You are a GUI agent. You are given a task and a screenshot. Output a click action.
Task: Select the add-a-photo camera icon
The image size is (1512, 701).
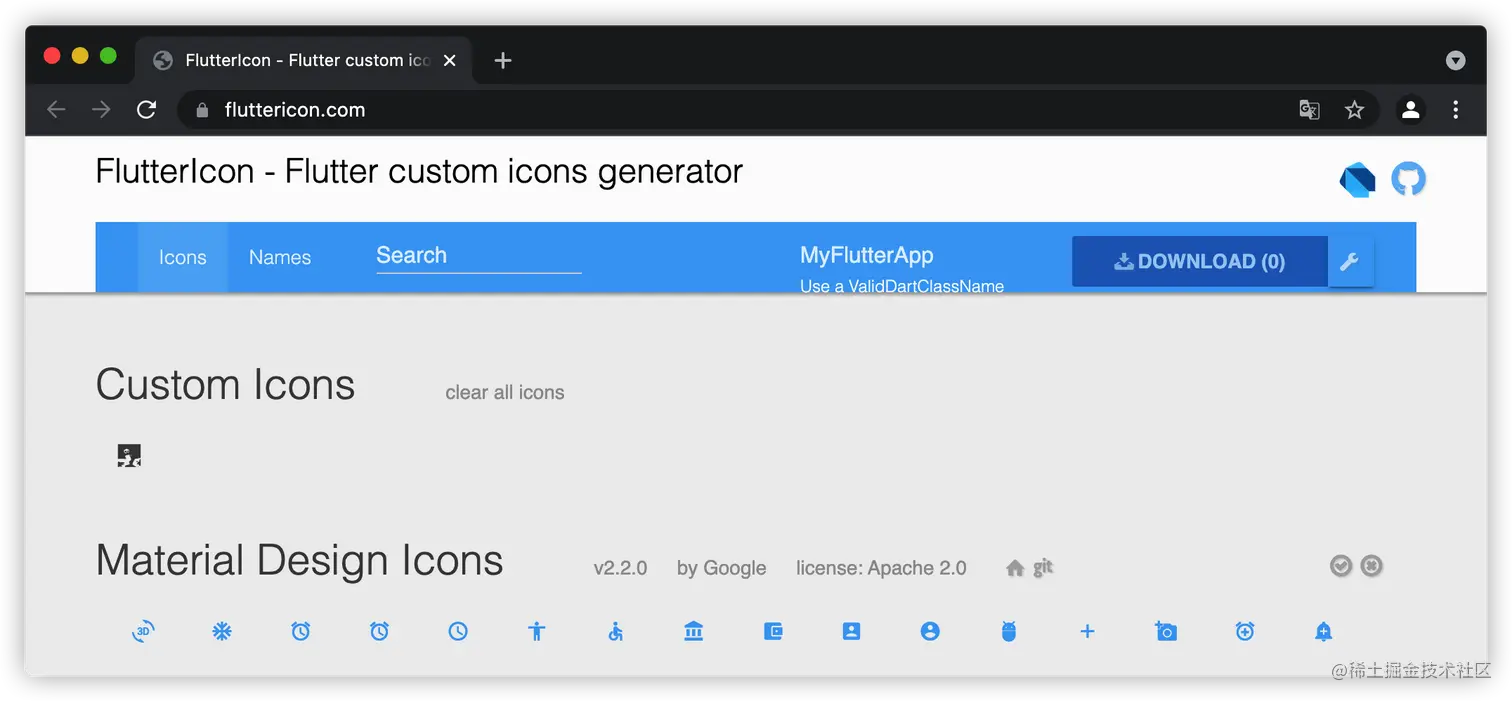tap(1166, 631)
